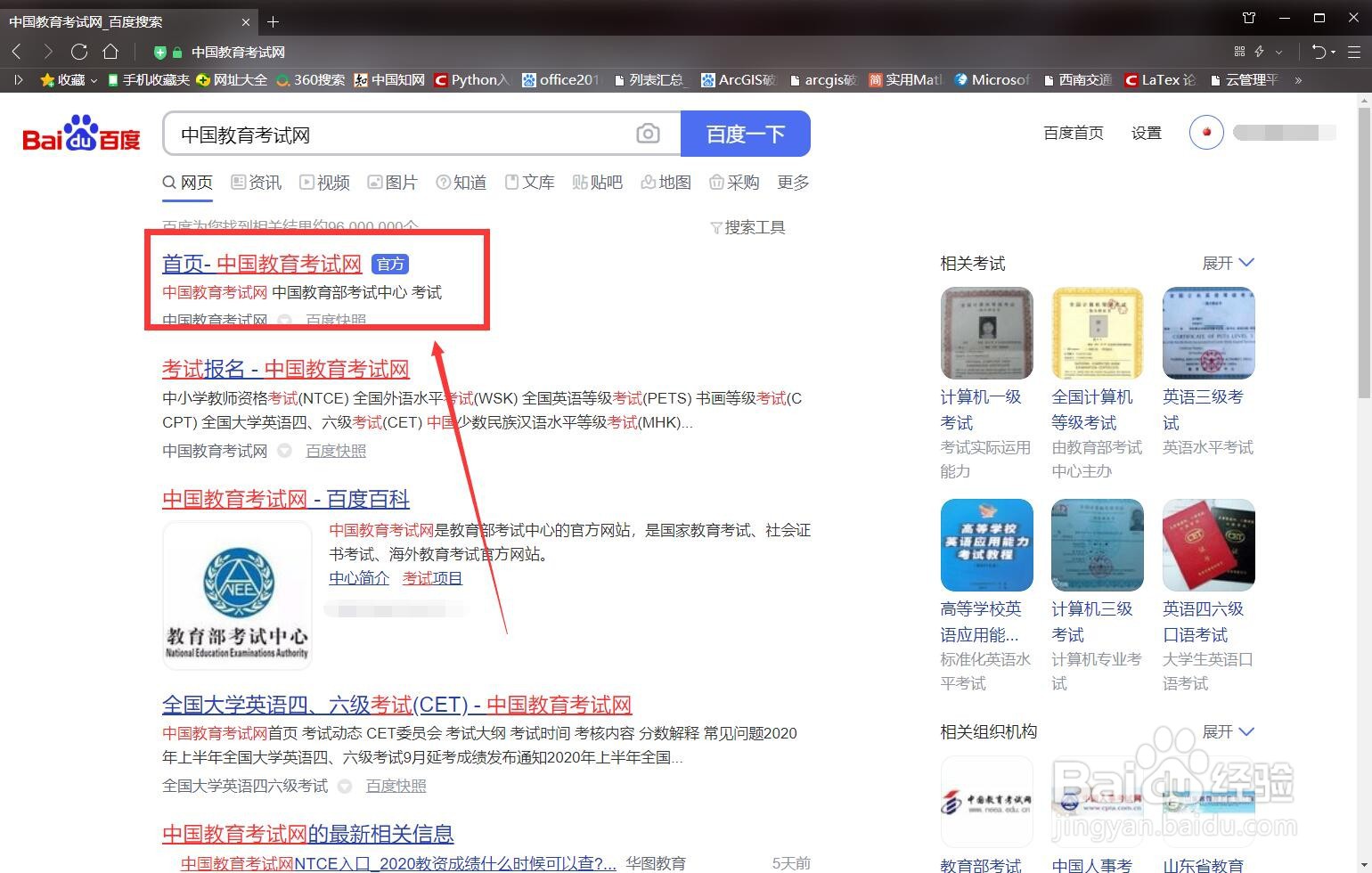Open the browser home page icon
This screenshot has width=1372, height=873.
pos(110,52)
